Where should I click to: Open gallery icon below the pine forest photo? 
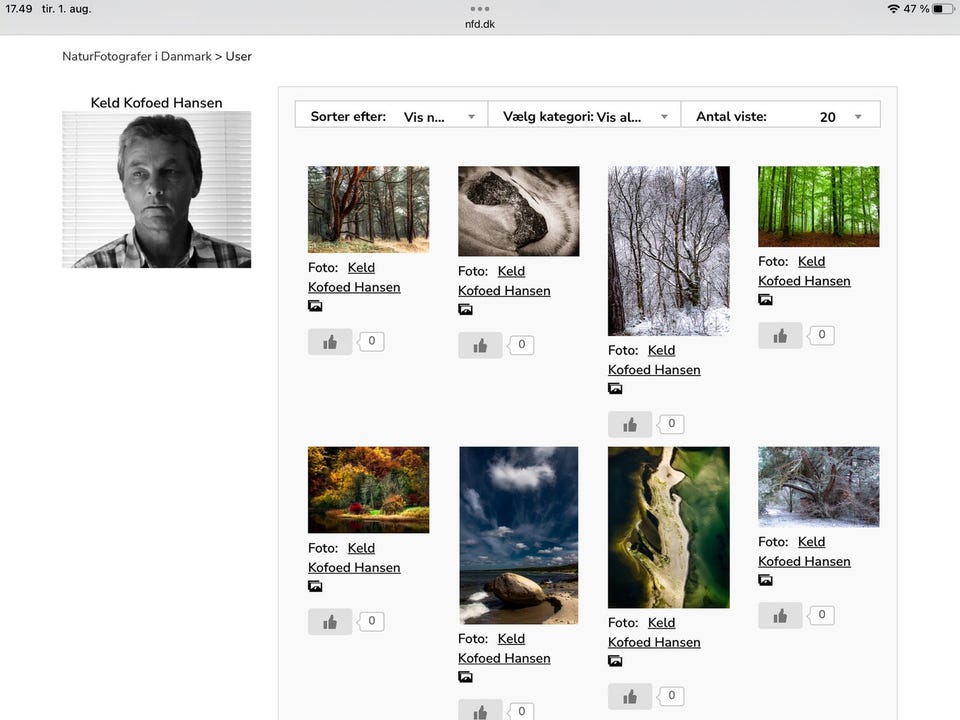click(x=315, y=306)
